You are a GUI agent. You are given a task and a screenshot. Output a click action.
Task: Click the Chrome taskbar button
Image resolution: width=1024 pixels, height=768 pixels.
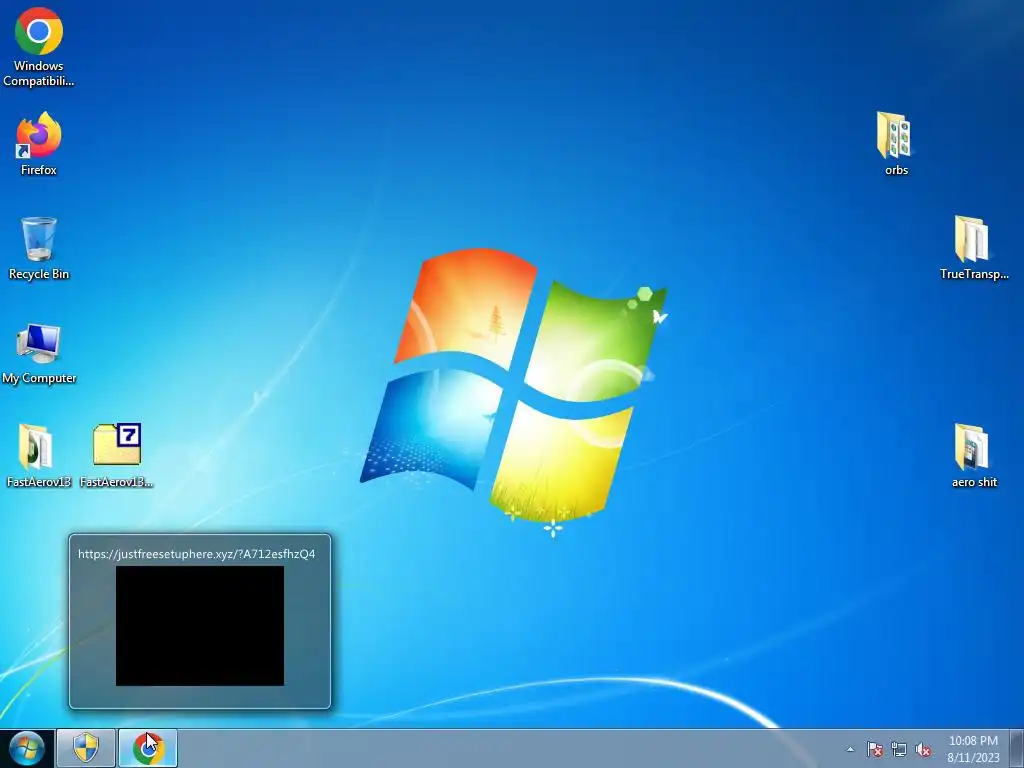point(148,748)
